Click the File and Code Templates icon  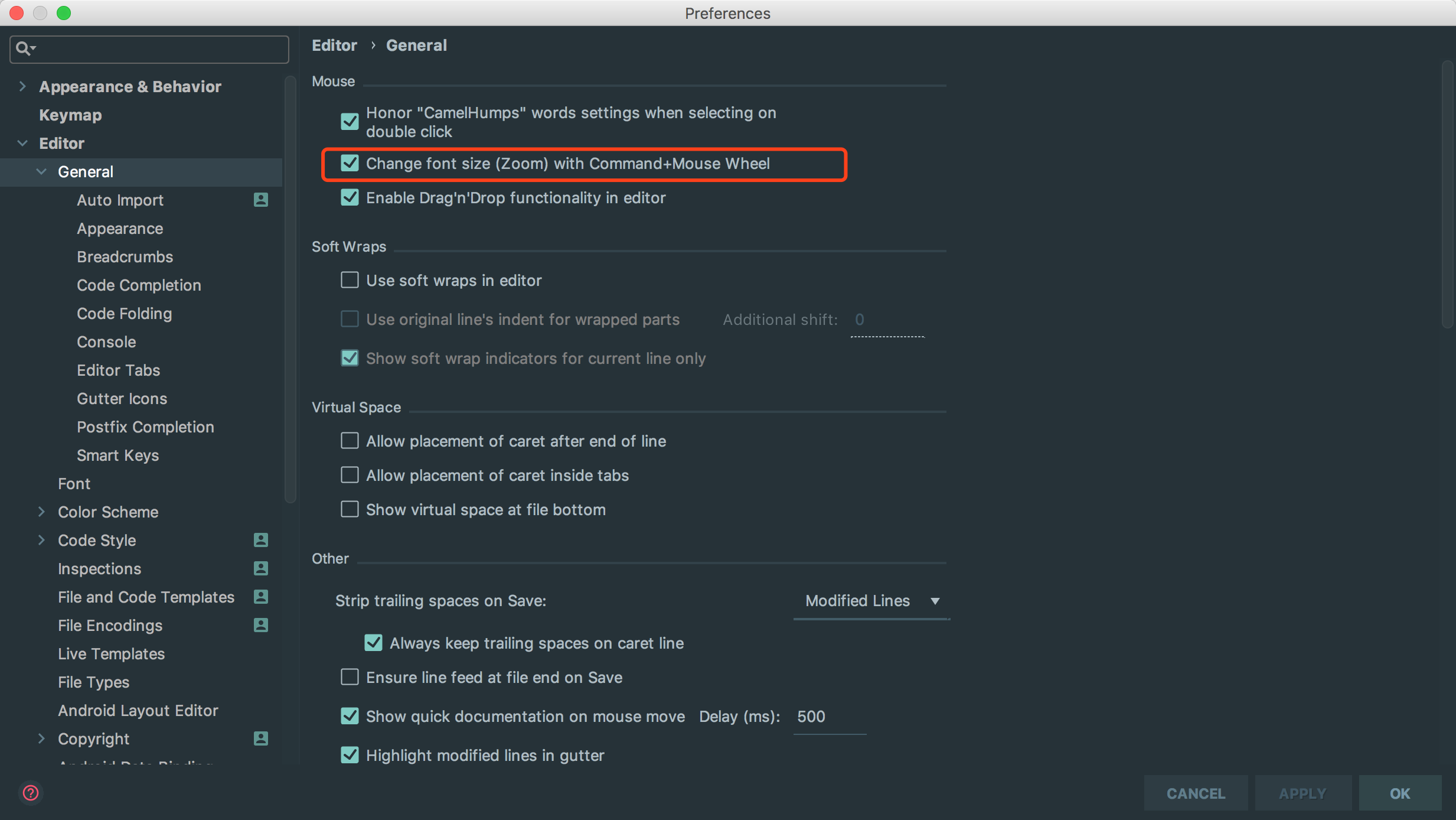click(262, 596)
